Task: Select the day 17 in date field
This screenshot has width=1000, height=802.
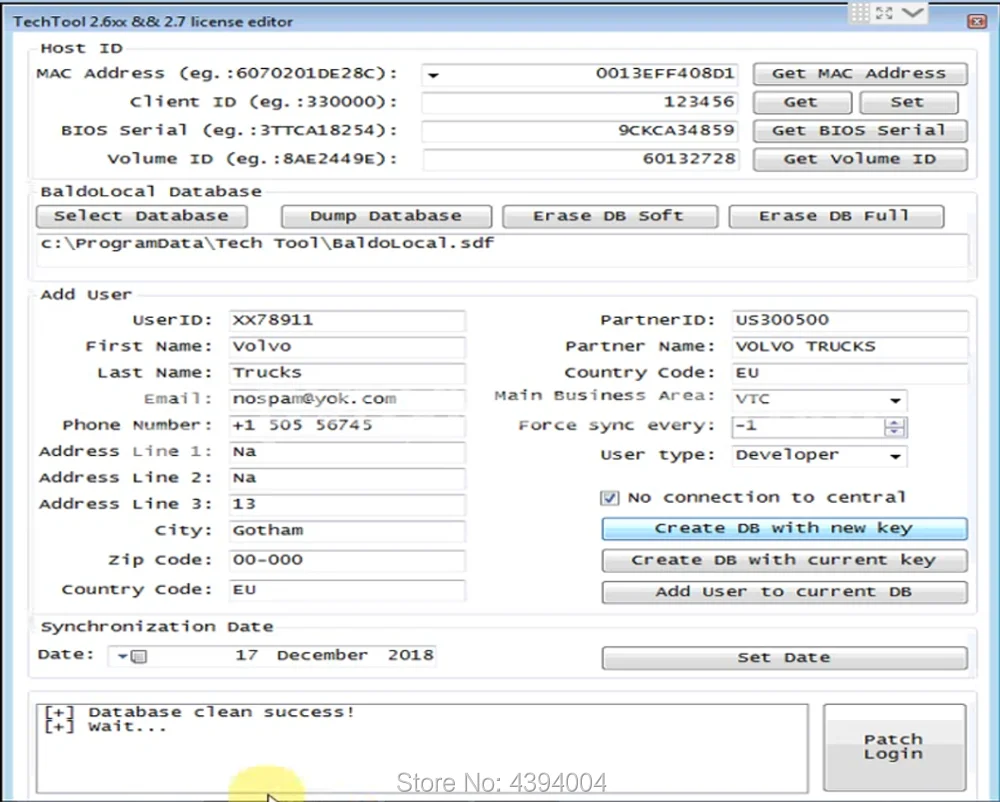Action: pyautogui.click(x=246, y=655)
